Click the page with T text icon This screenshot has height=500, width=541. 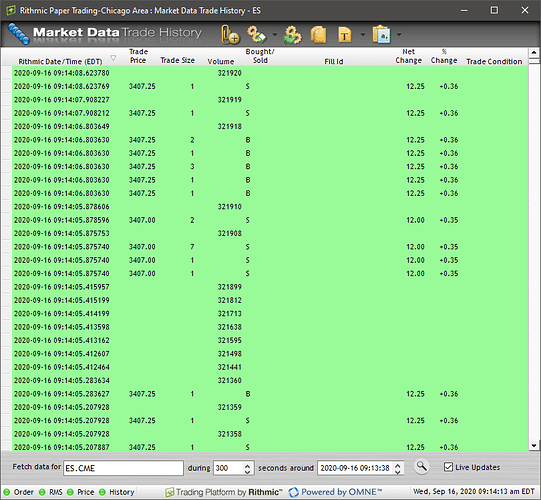pyautogui.click(x=345, y=35)
